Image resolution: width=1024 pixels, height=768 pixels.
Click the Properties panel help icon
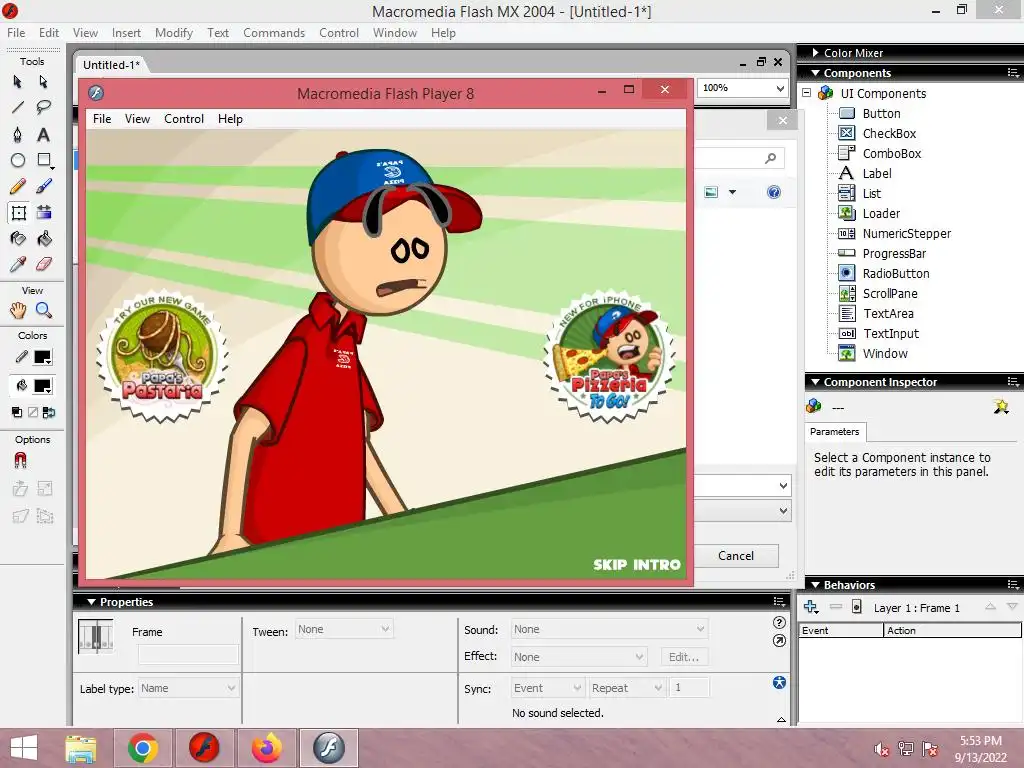[778, 622]
